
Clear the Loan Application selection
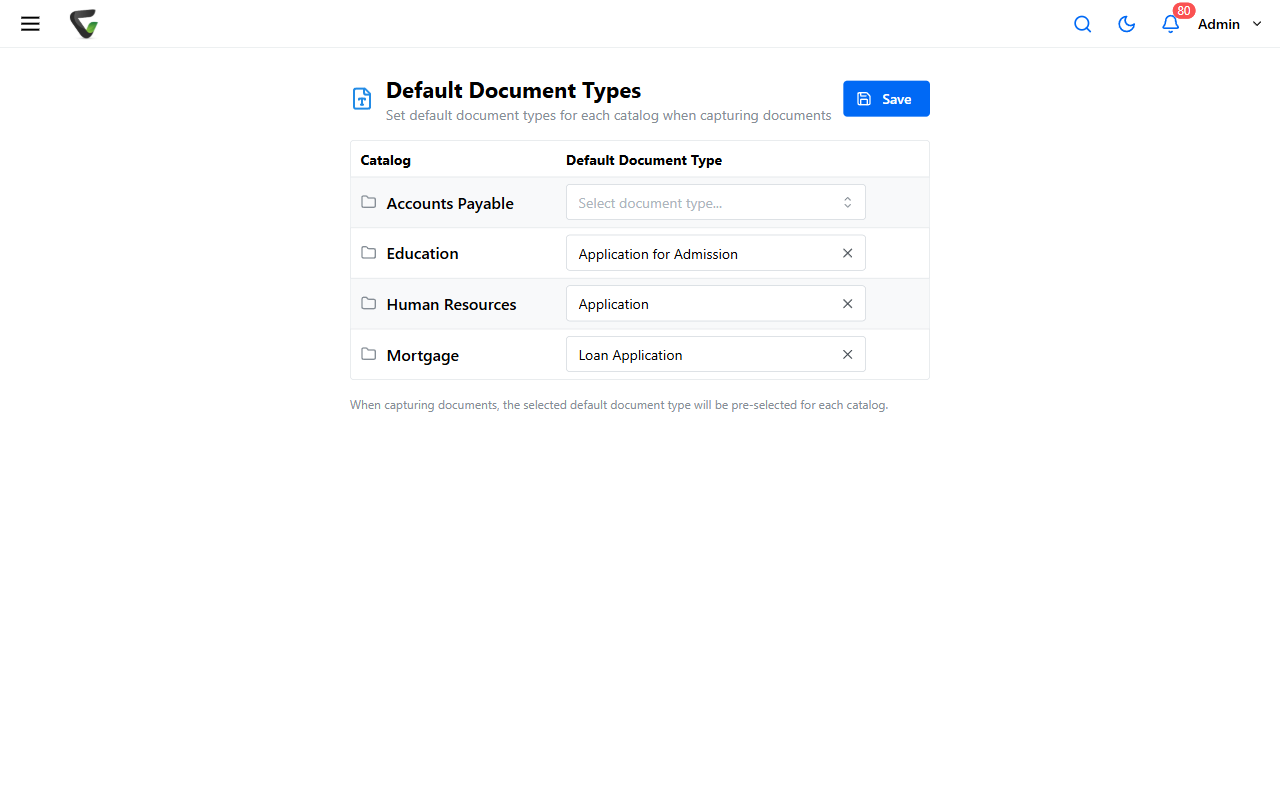pos(847,355)
